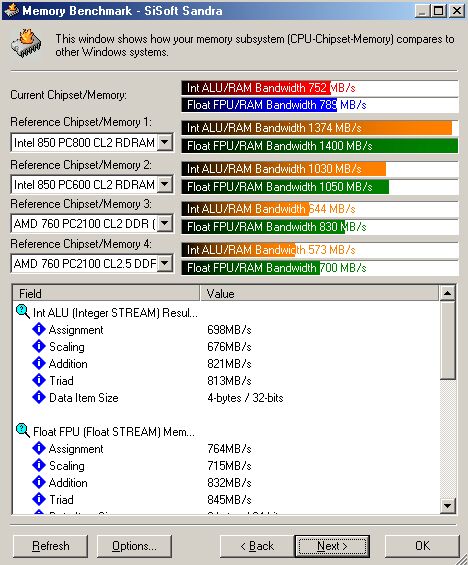The width and height of the screenshot is (468, 565).
Task: Open Reference Chipset/Memory 3 dropdown arrow
Action: [165, 223]
